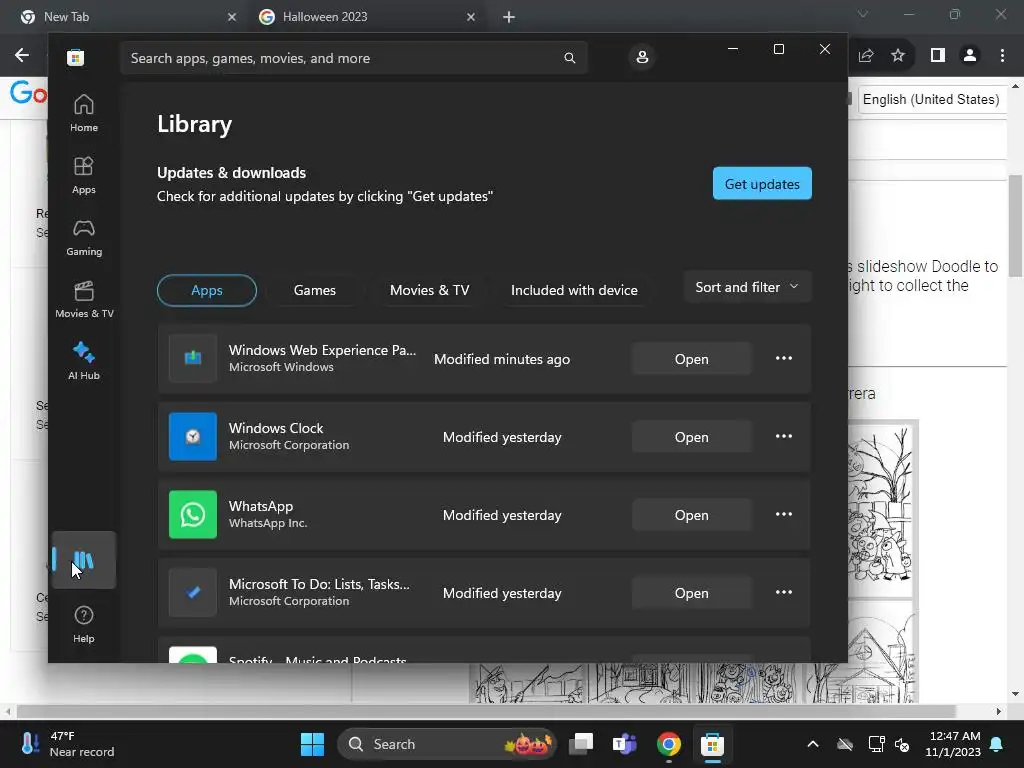Click Get updates button

point(762,184)
